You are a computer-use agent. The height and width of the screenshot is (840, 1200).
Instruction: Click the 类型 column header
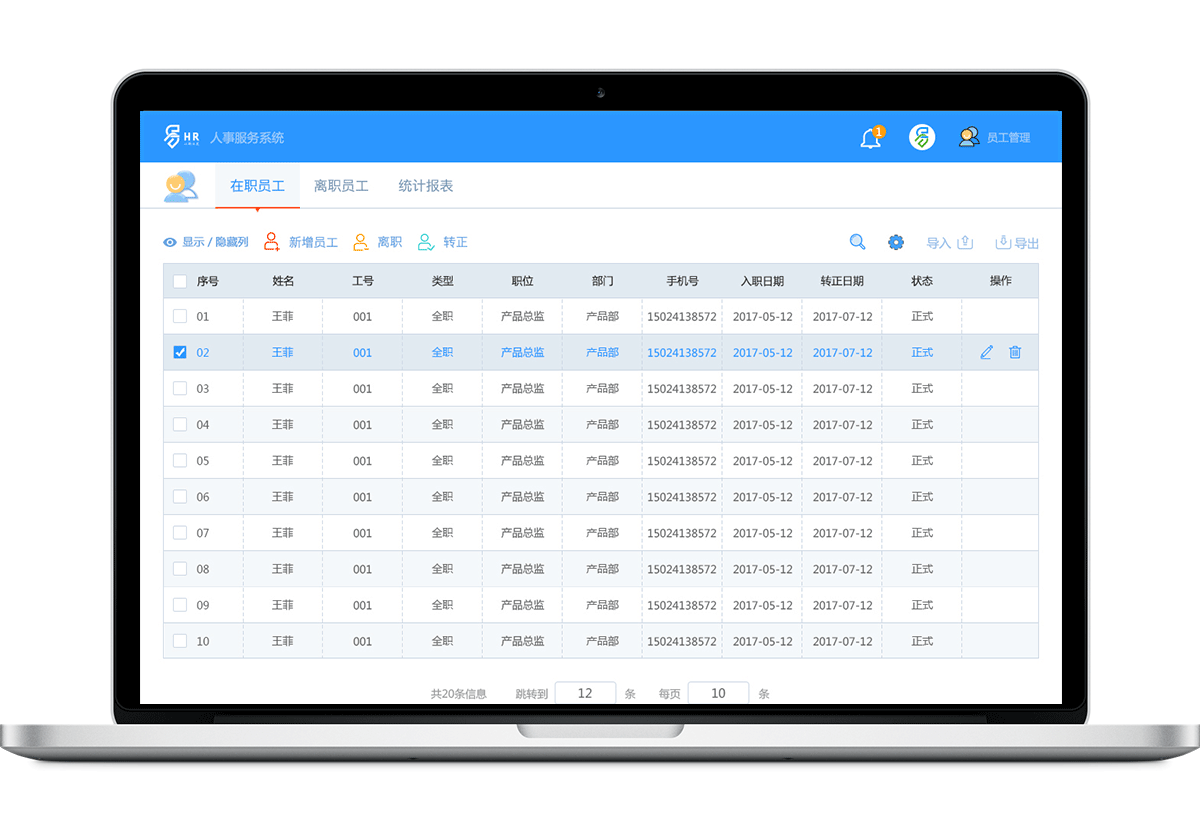(x=442, y=281)
